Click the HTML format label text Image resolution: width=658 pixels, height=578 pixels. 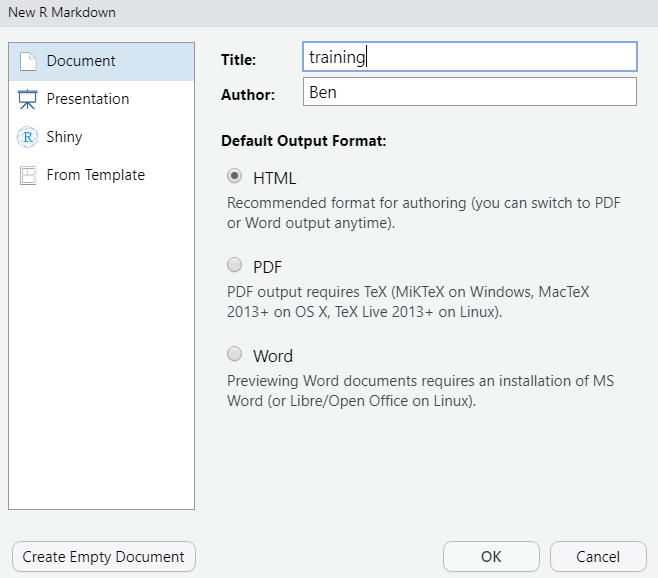point(274,178)
